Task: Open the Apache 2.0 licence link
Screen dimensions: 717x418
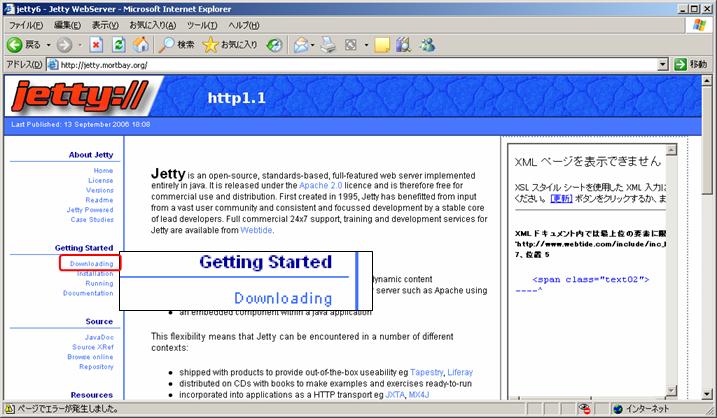Action: [321, 185]
